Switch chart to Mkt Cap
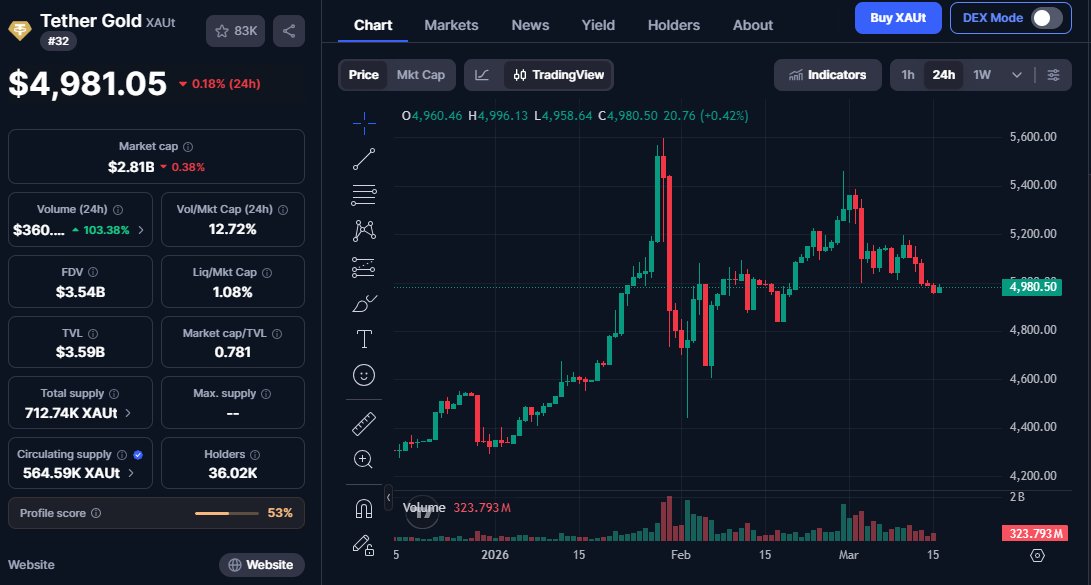 (x=420, y=75)
